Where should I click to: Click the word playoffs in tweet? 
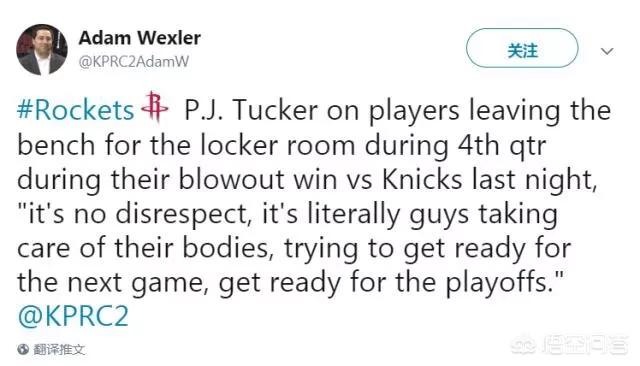click(497, 282)
